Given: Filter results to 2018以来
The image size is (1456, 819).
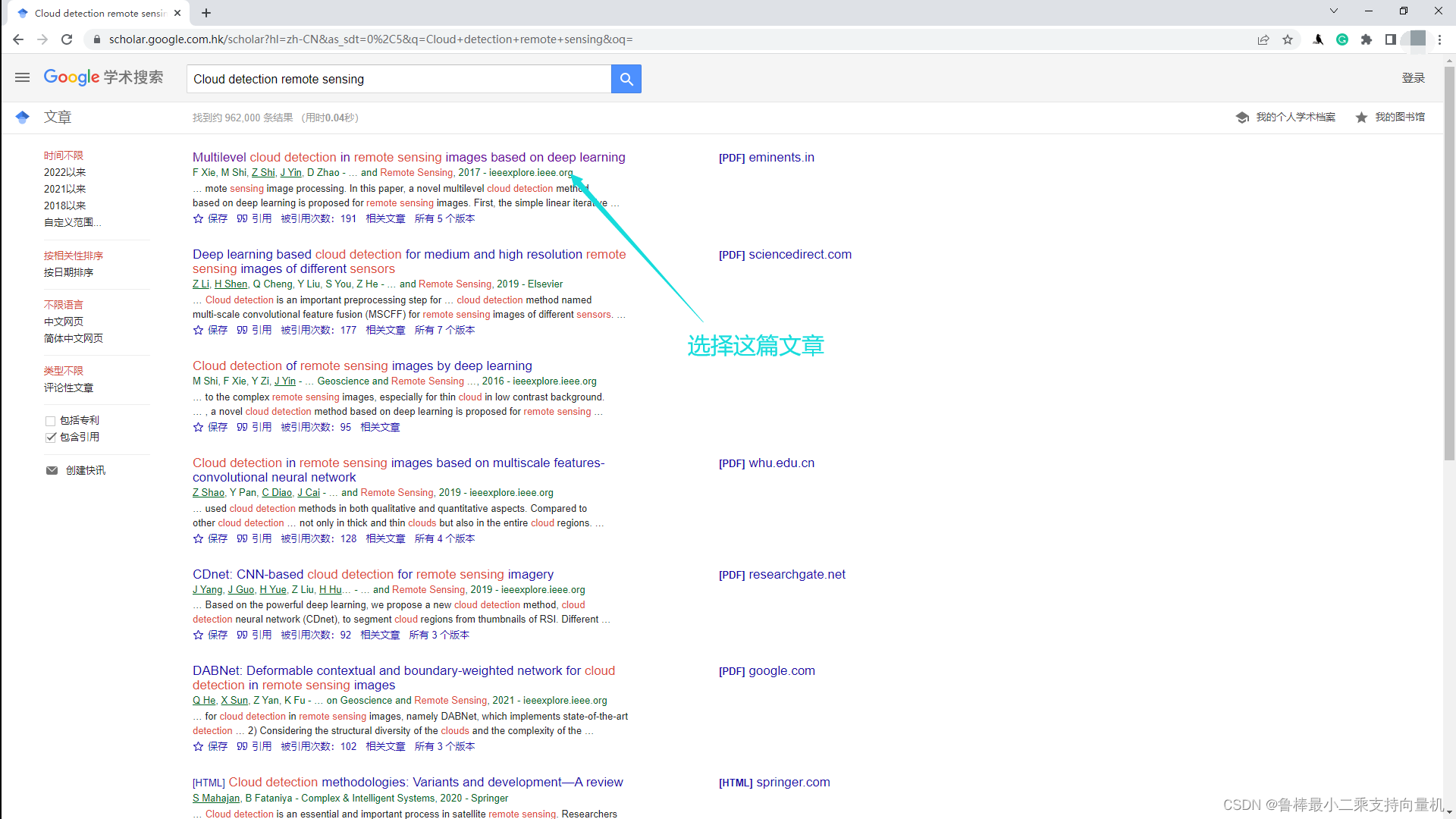Looking at the screenshot, I should [64, 206].
